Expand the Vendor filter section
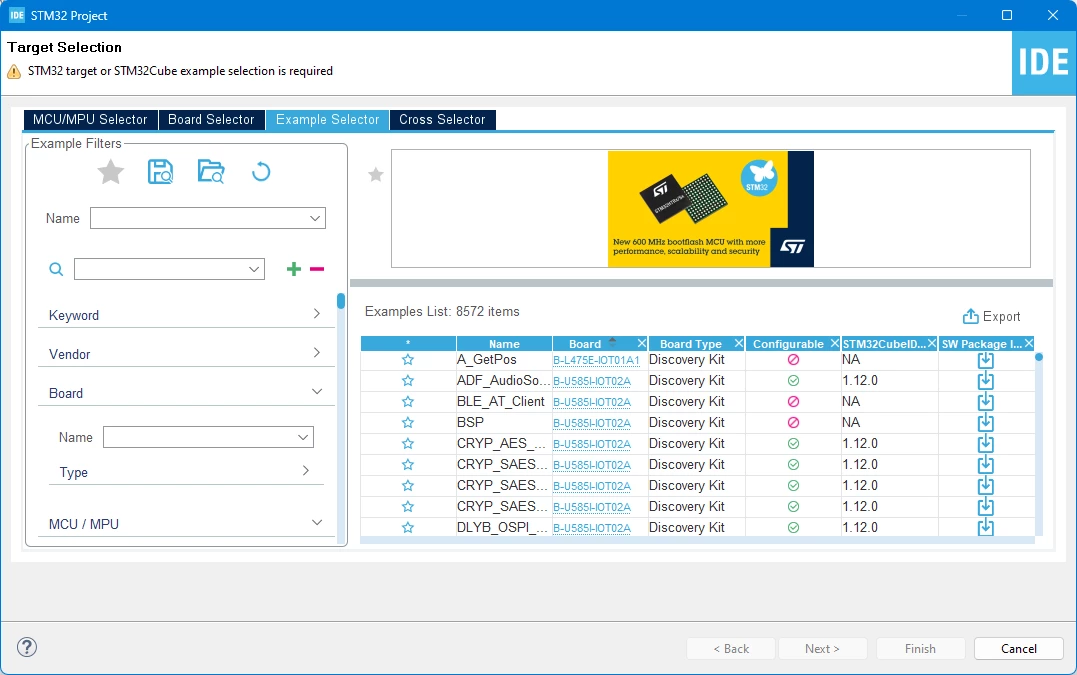The image size is (1077, 675). click(186, 354)
